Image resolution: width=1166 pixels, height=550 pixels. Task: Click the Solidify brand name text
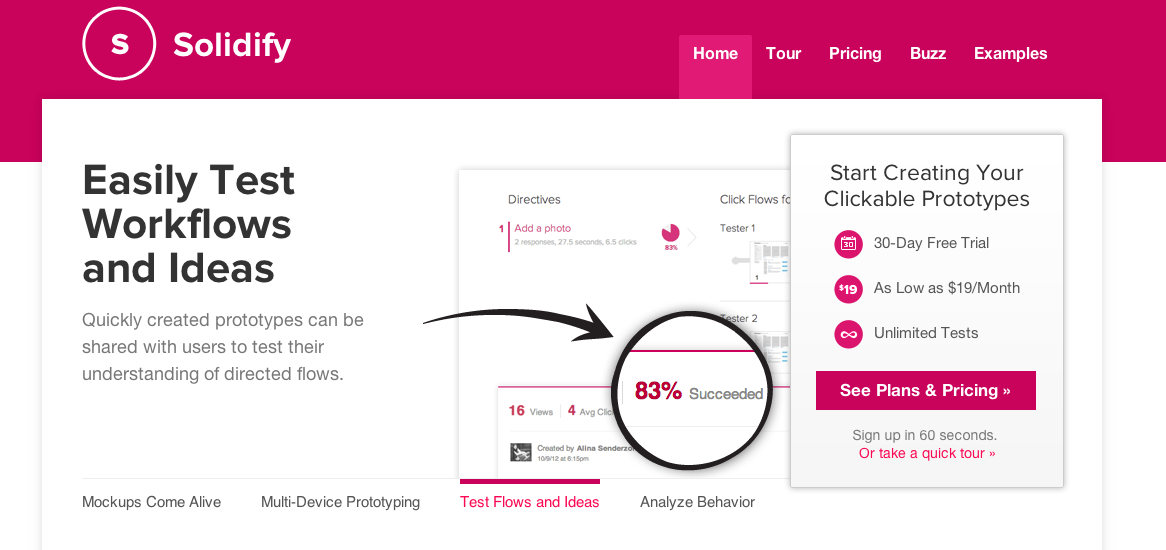232,45
